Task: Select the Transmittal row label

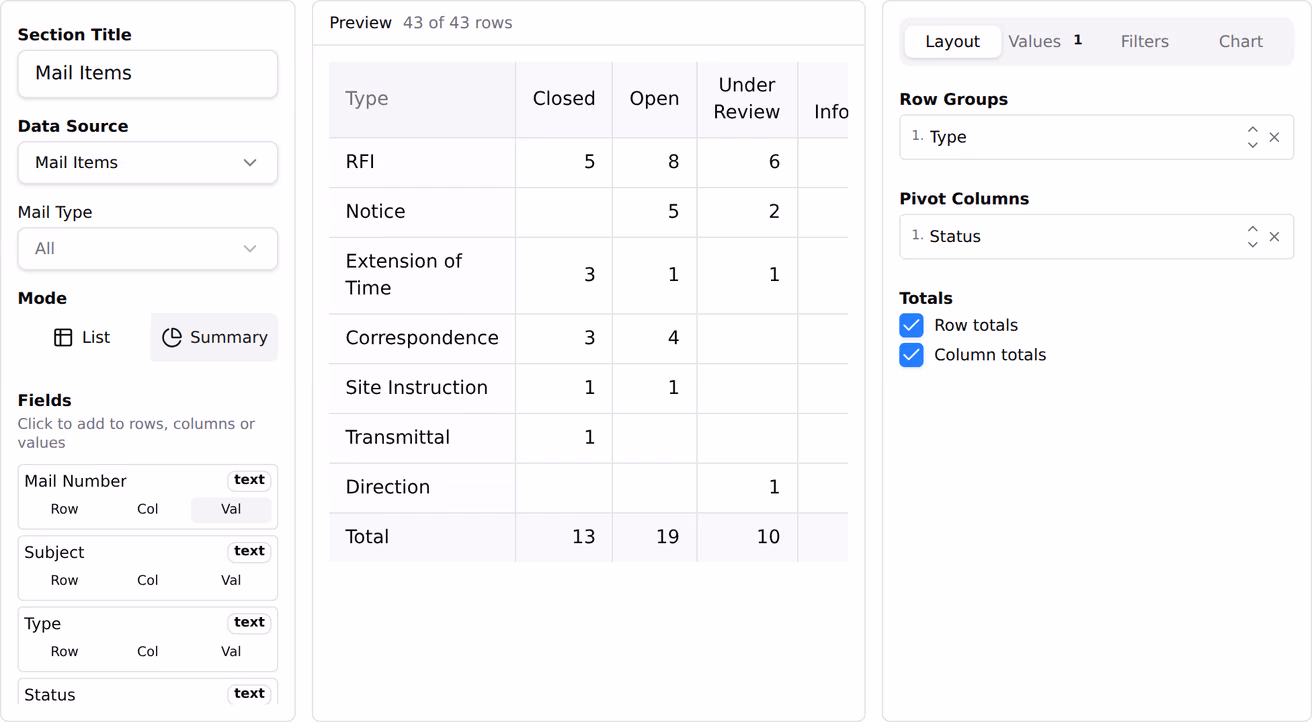Action: (397, 438)
